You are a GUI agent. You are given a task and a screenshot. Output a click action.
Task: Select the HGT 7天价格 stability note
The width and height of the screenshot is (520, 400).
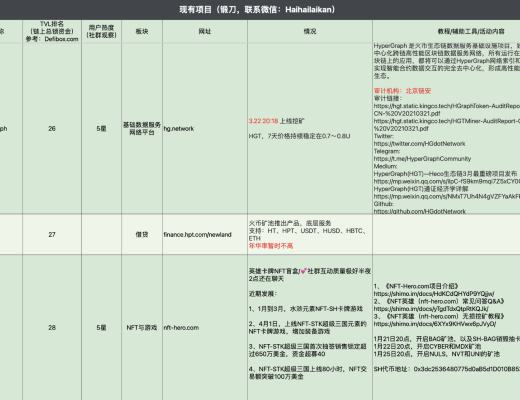pyautogui.click(x=299, y=136)
